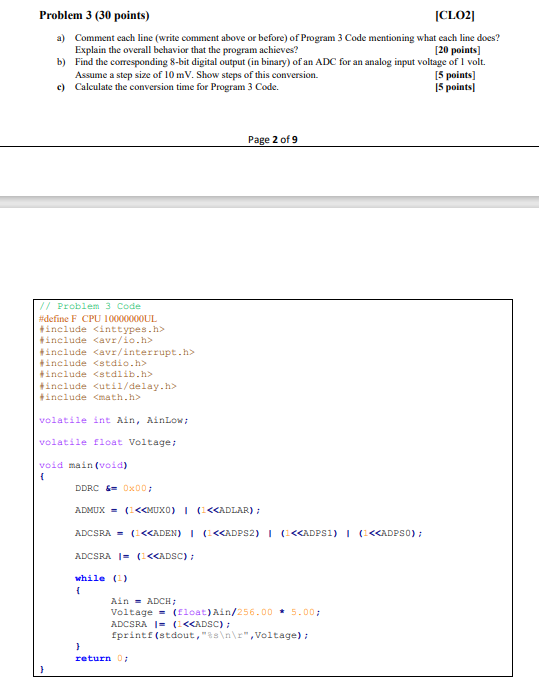
Task: Click the 'volatile int Ain, AinLow;' declaration
Action: click(114, 420)
